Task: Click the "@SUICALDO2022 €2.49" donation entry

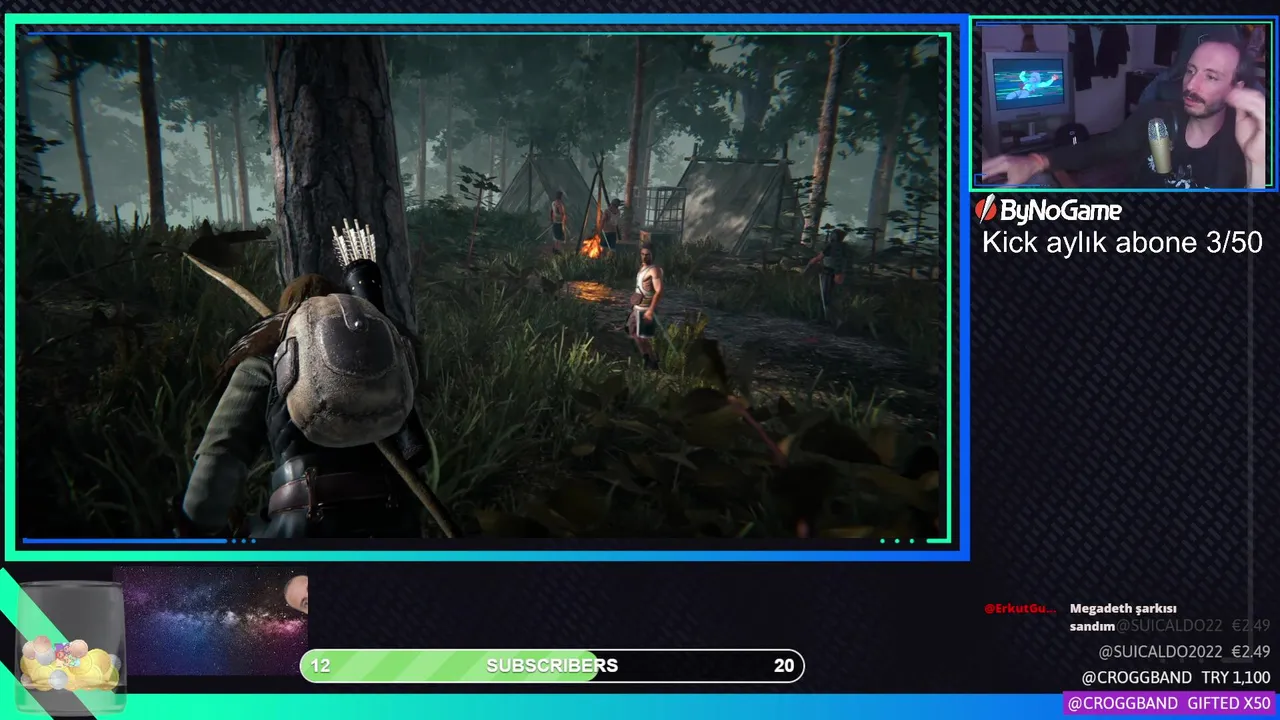Action: click(x=1184, y=652)
